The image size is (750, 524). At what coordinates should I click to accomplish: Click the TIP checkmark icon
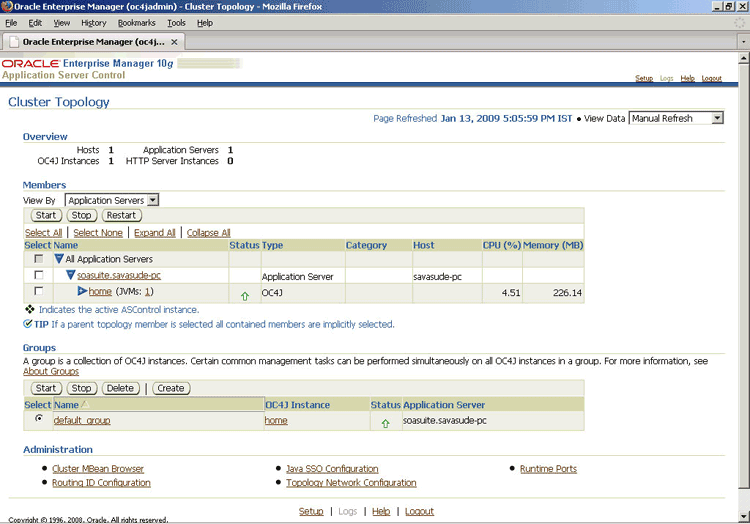pos(28,324)
